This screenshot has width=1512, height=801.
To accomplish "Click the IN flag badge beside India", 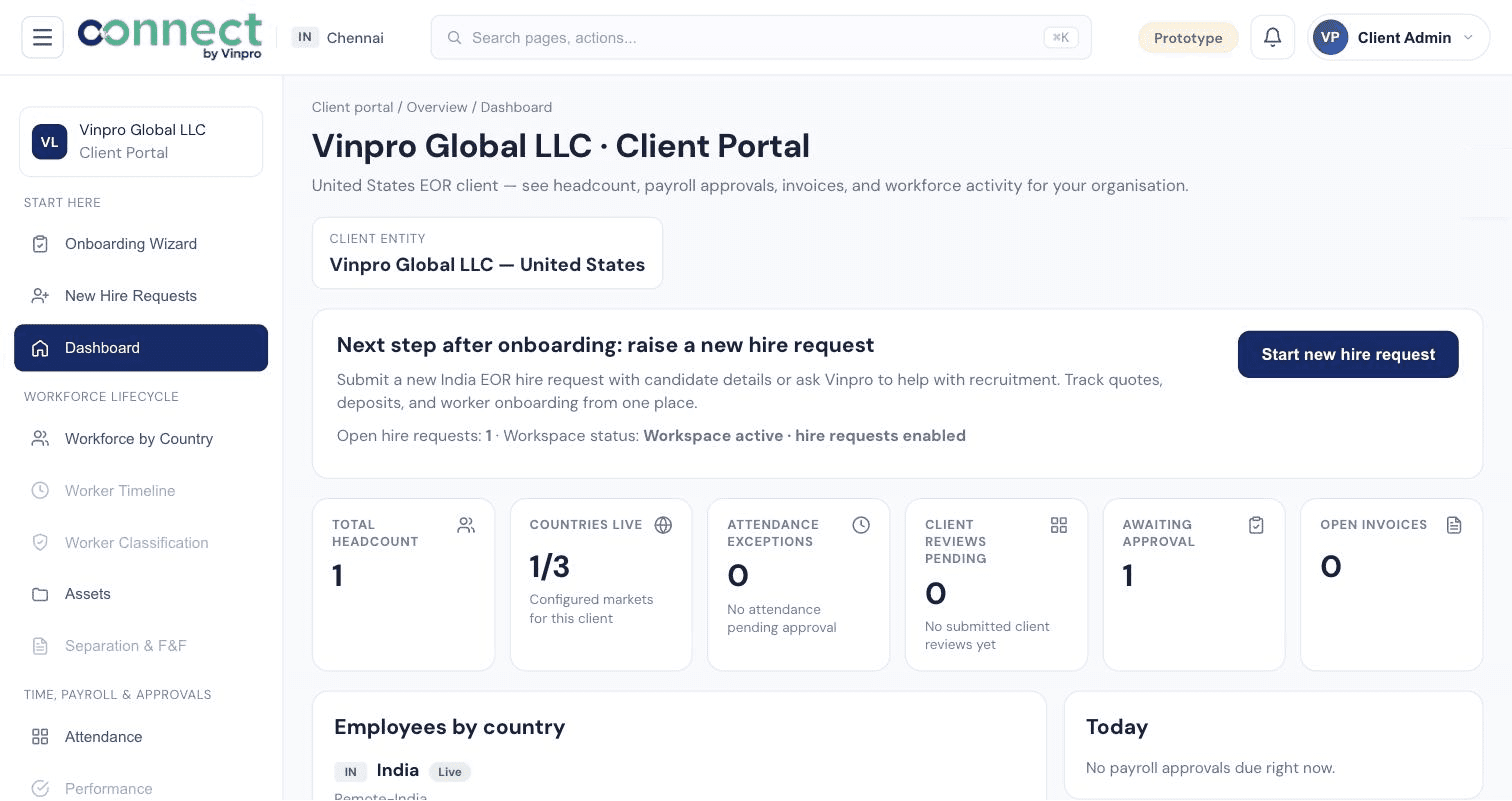I will [x=350, y=772].
